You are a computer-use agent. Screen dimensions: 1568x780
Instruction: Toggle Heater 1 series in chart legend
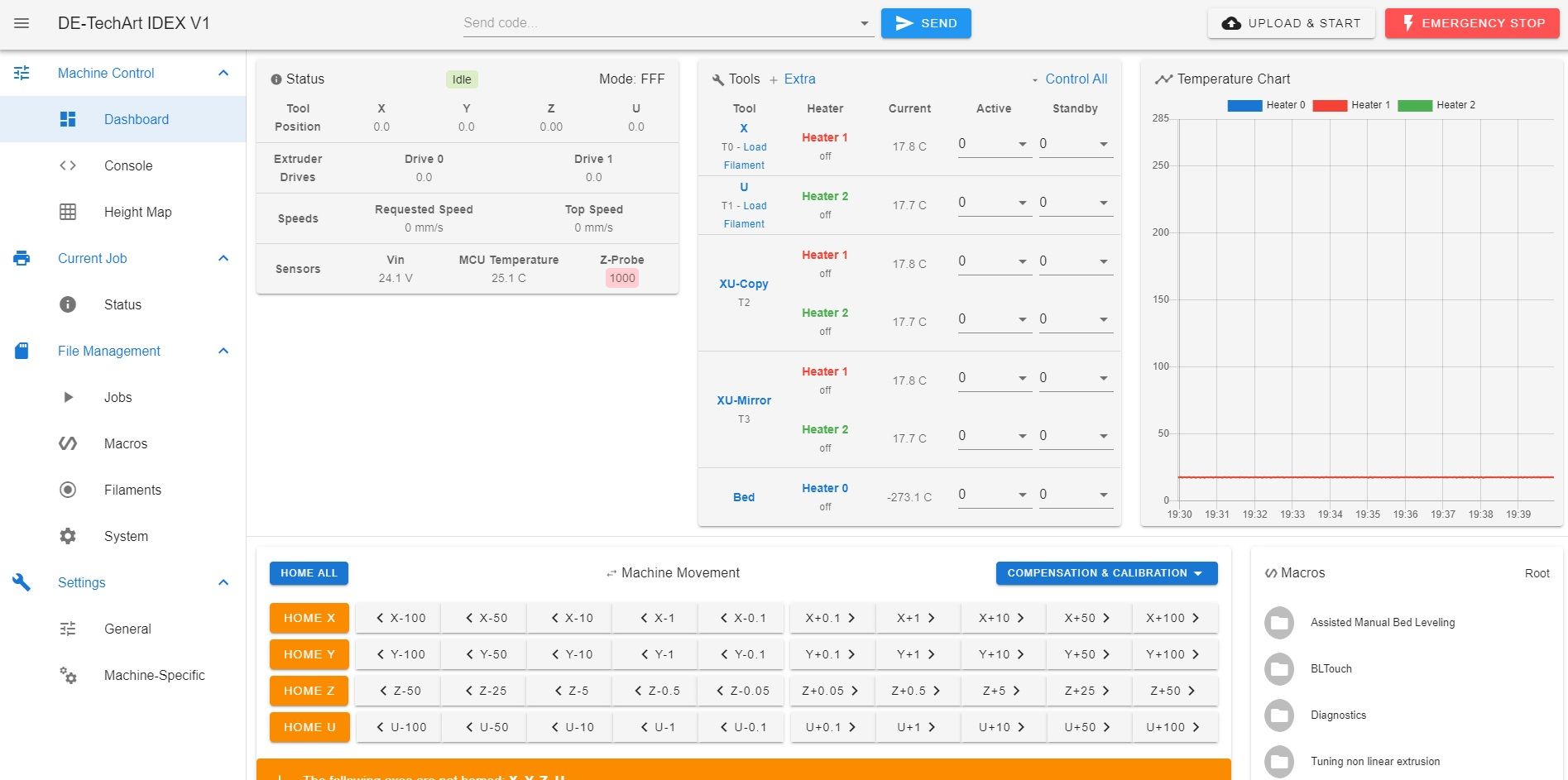[x=1352, y=105]
